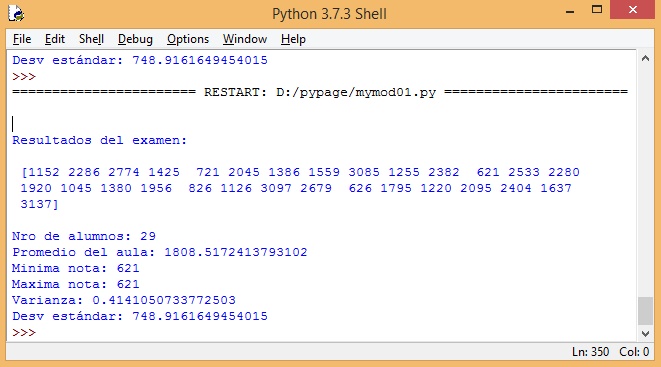Open the Help menu
Image resolution: width=661 pixels, height=367 pixels.
click(293, 39)
